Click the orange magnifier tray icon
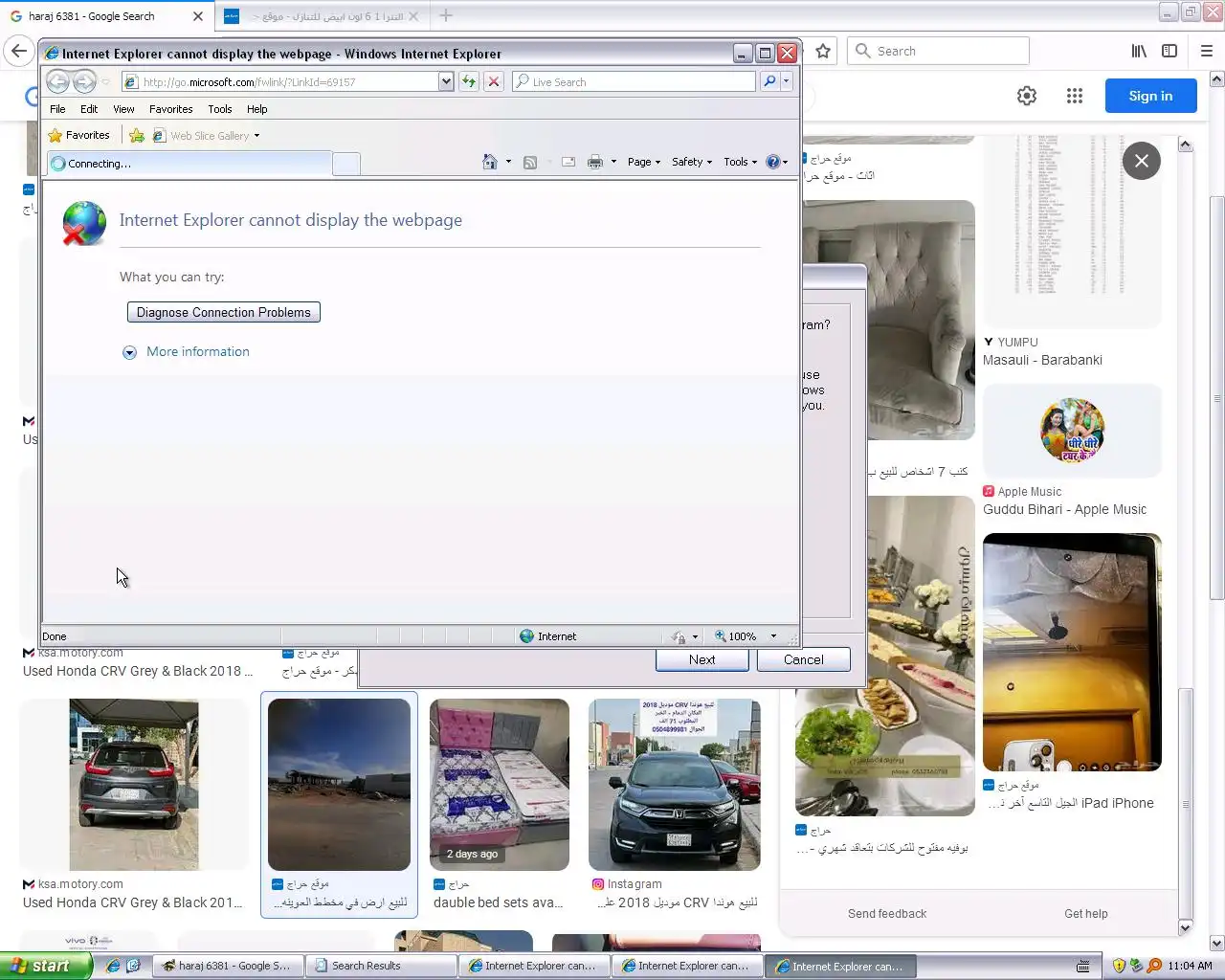The width and height of the screenshot is (1225, 980). click(x=1155, y=966)
